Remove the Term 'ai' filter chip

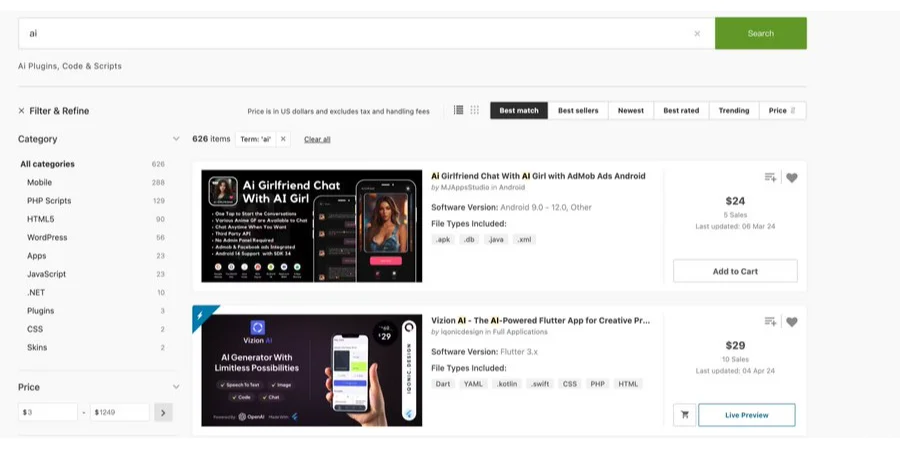tap(283, 139)
